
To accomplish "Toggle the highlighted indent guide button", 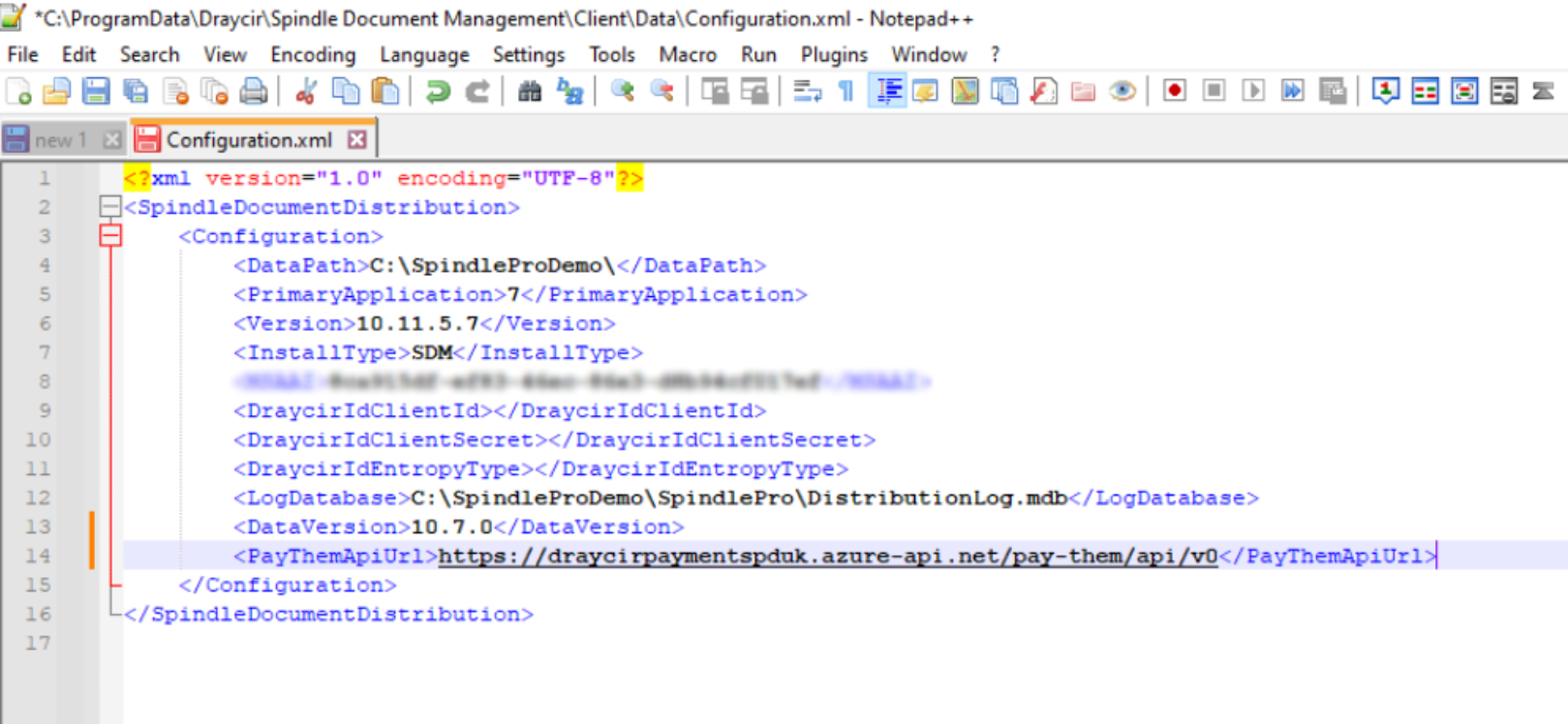I will click(887, 91).
